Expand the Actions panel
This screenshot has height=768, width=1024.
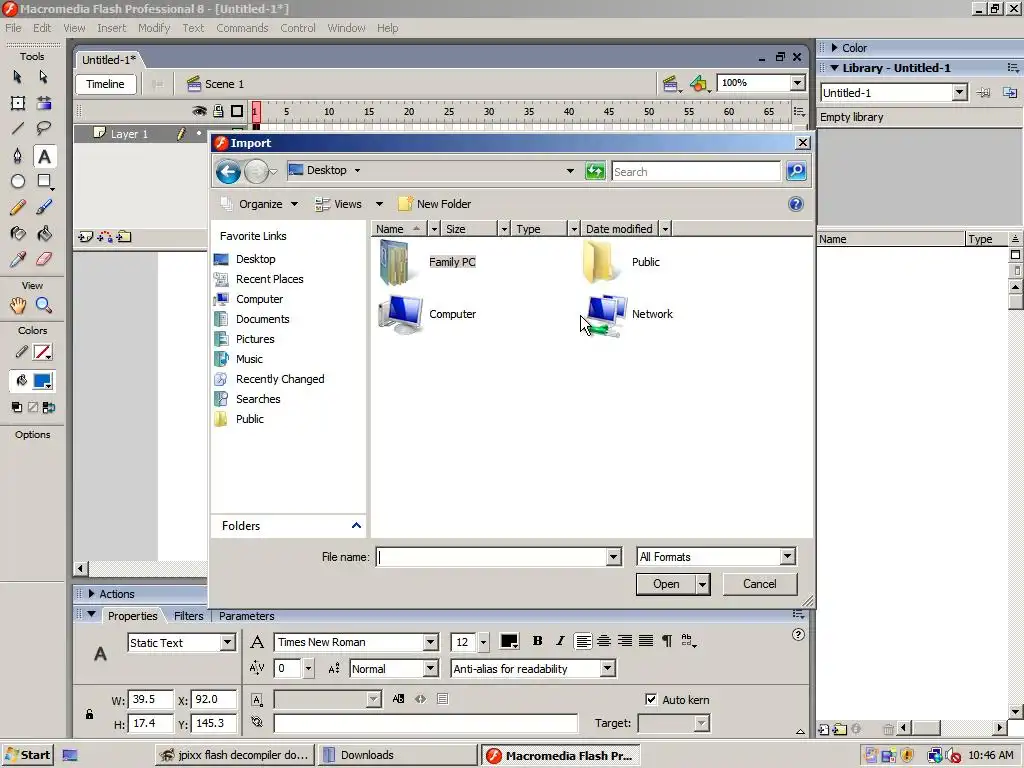[91, 594]
